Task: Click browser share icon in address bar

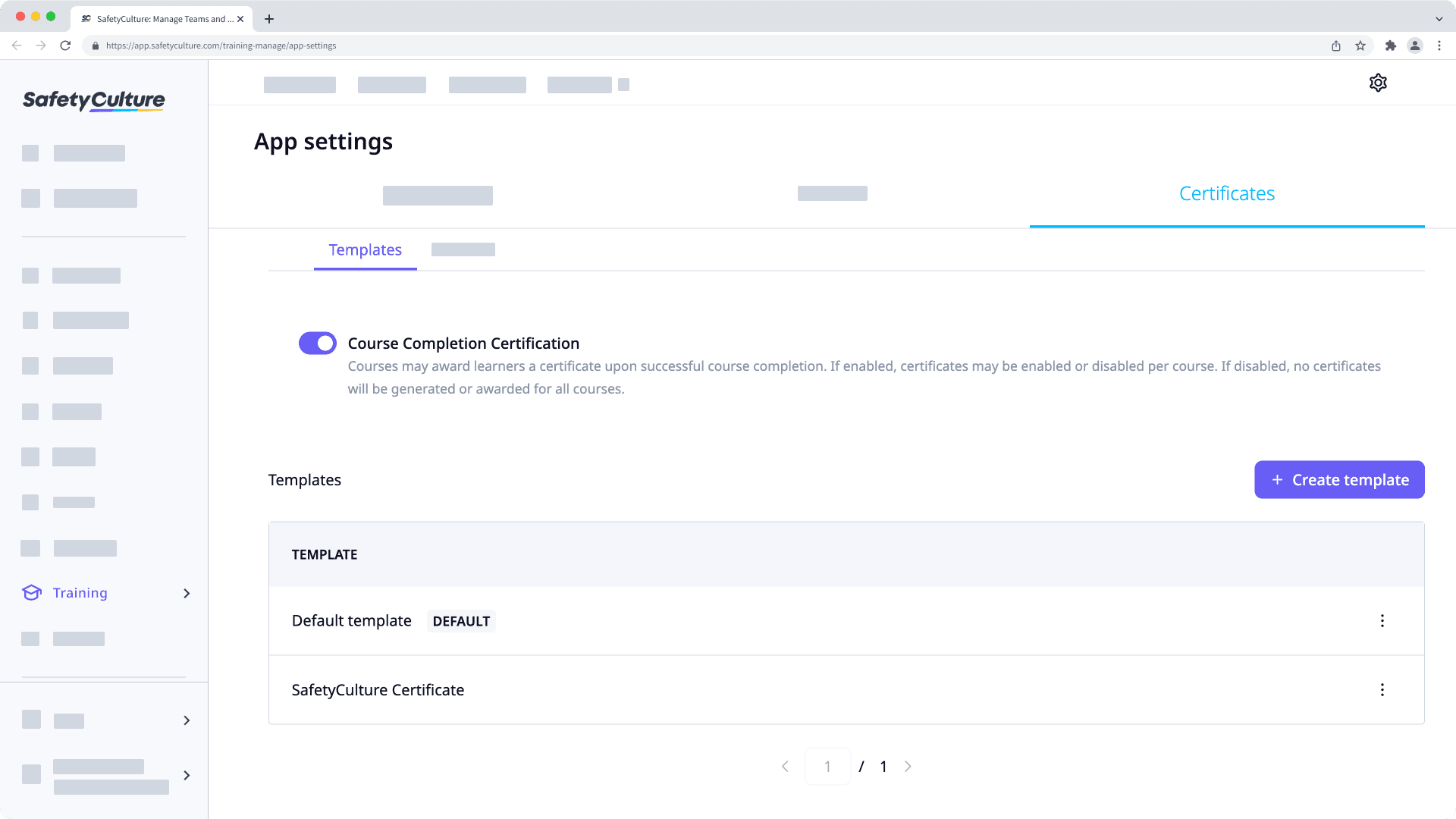Action: 1336,45
